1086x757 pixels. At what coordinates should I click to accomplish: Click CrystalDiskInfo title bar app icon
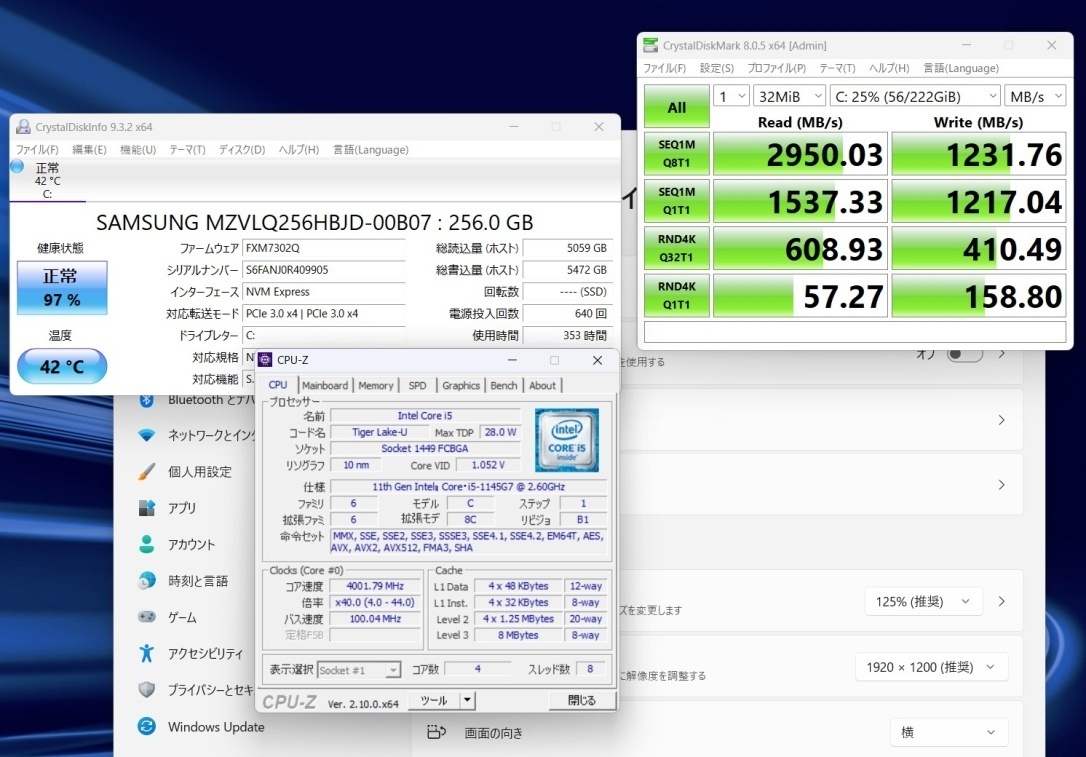point(24,127)
